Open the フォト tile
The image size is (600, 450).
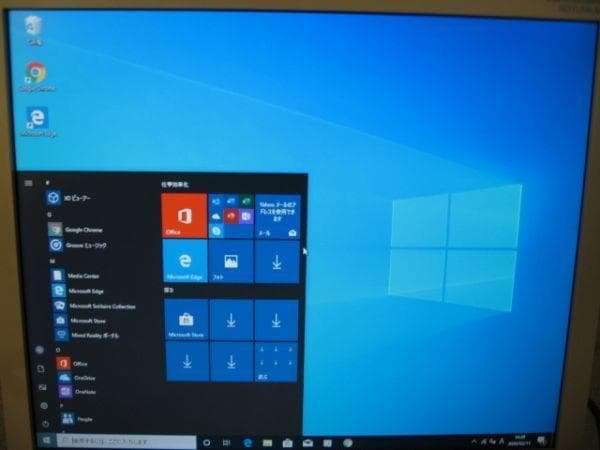[231, 262]
